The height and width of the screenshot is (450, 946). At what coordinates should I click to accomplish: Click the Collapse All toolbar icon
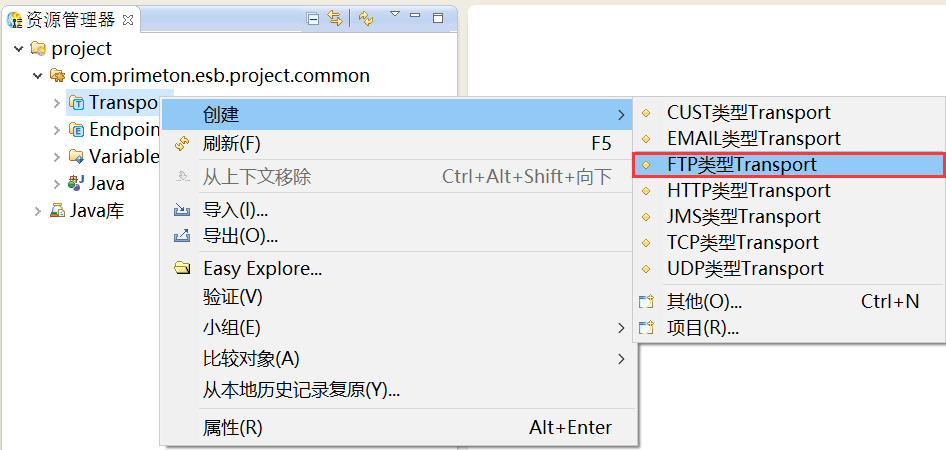point(313,19)
